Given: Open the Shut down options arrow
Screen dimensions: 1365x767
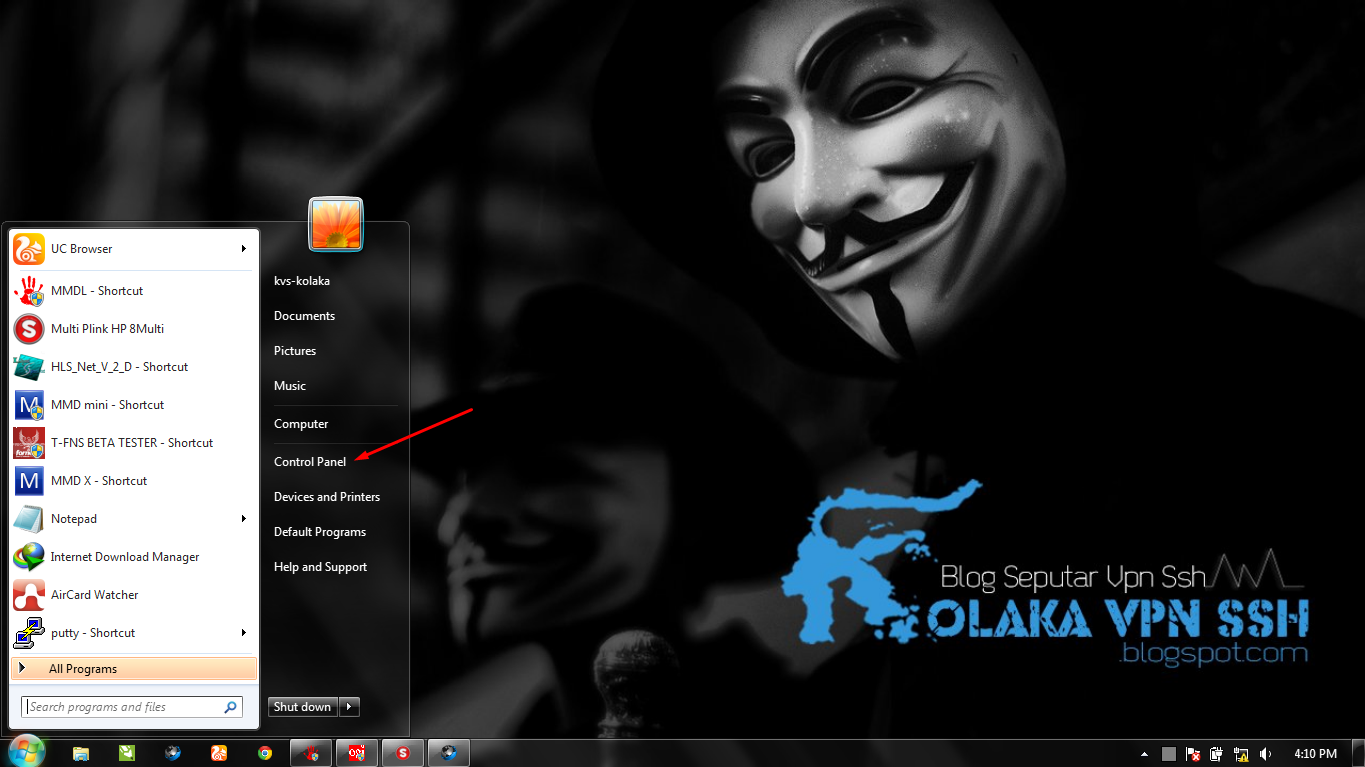Looking at the screenshot, I should [348, 706].
